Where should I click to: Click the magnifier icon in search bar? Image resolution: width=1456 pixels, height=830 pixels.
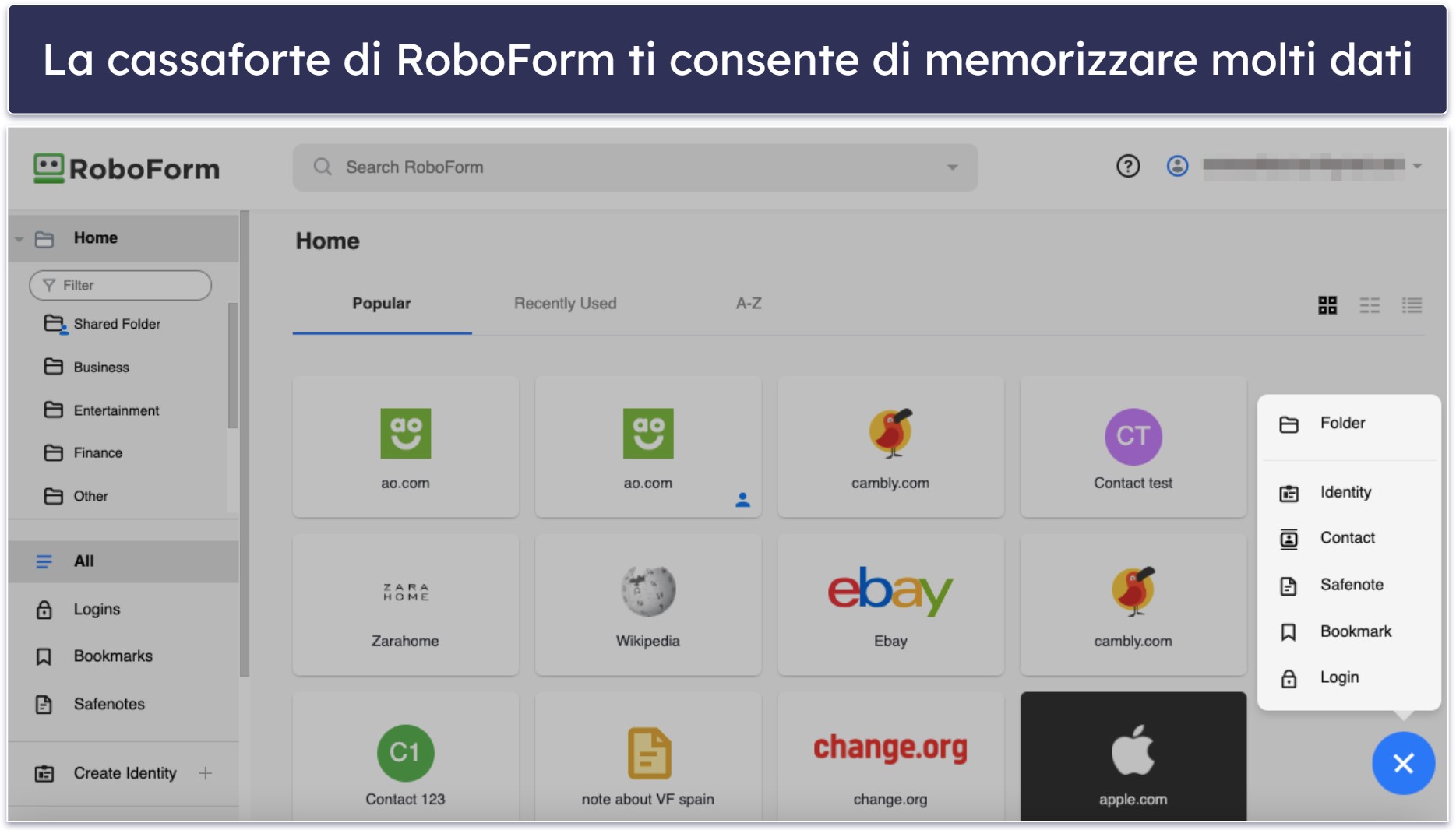(x=323, y=167)
